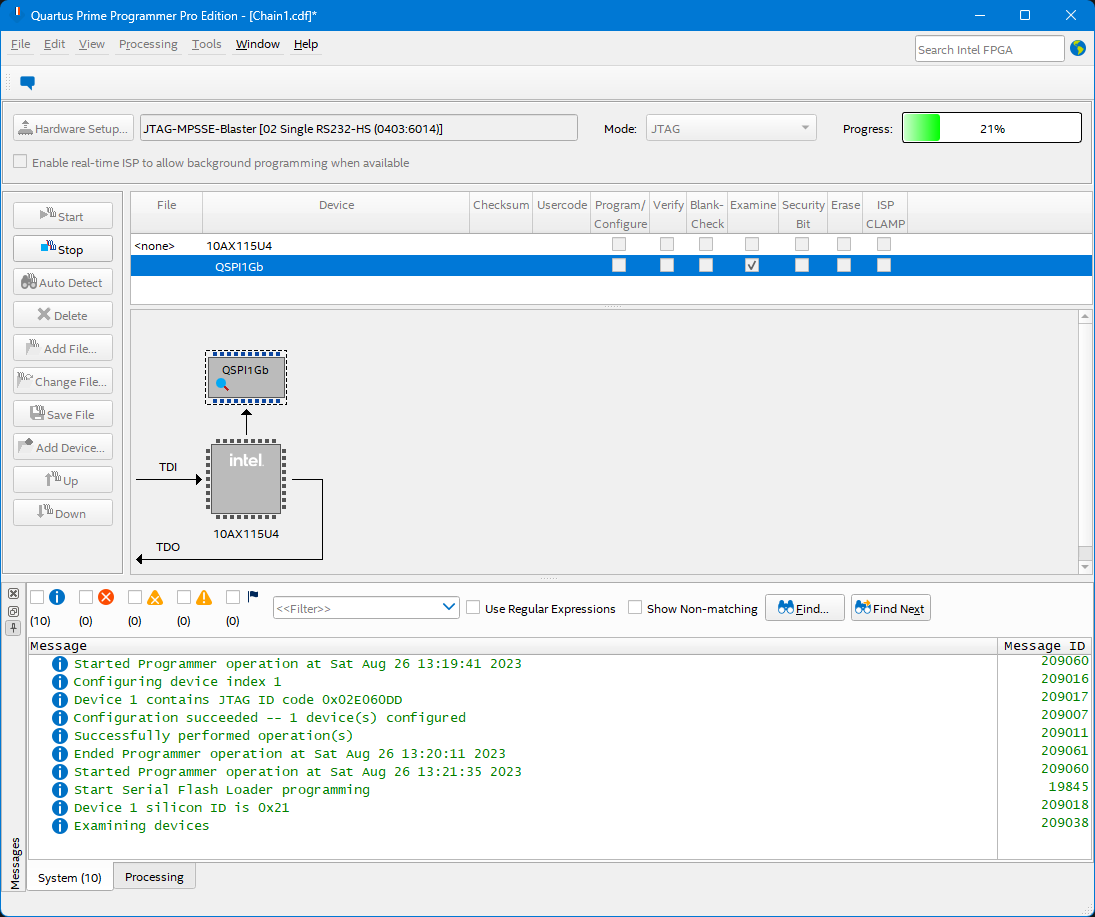Open Hardware Setup... dialog

tap(73, 129)
